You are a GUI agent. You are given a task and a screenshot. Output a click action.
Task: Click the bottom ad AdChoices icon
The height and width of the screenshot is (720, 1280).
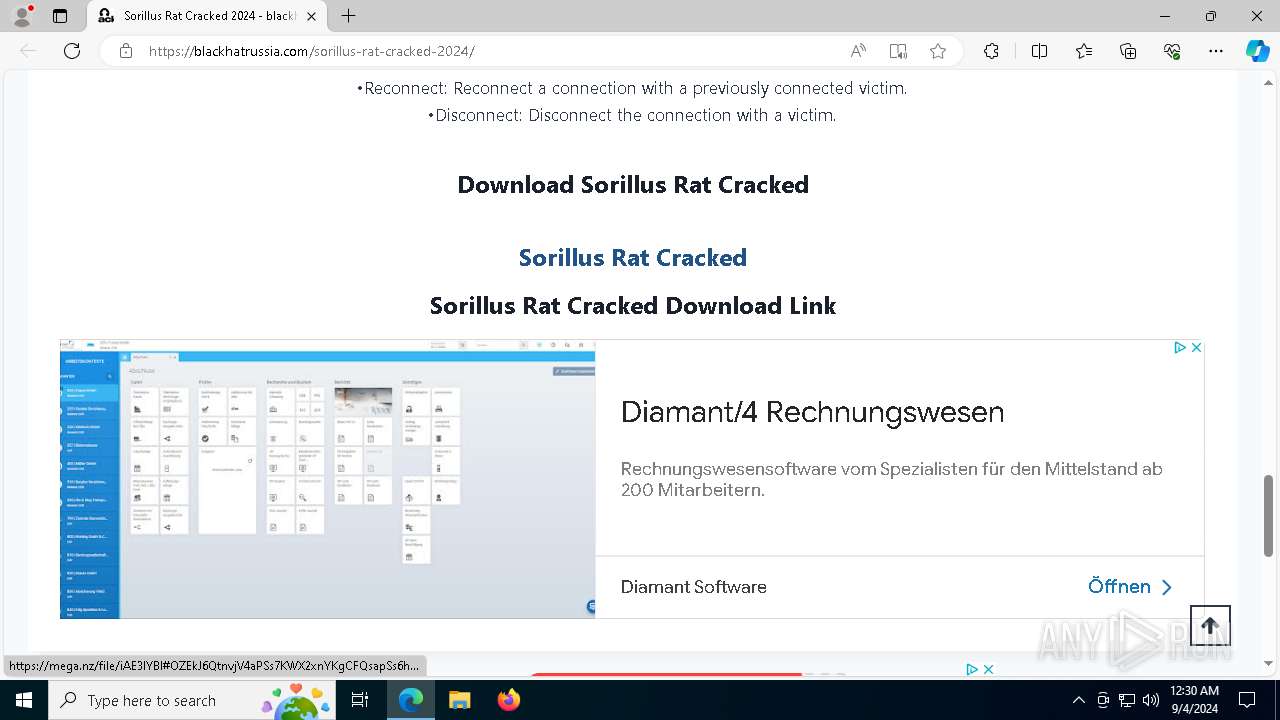pos(972,669)
